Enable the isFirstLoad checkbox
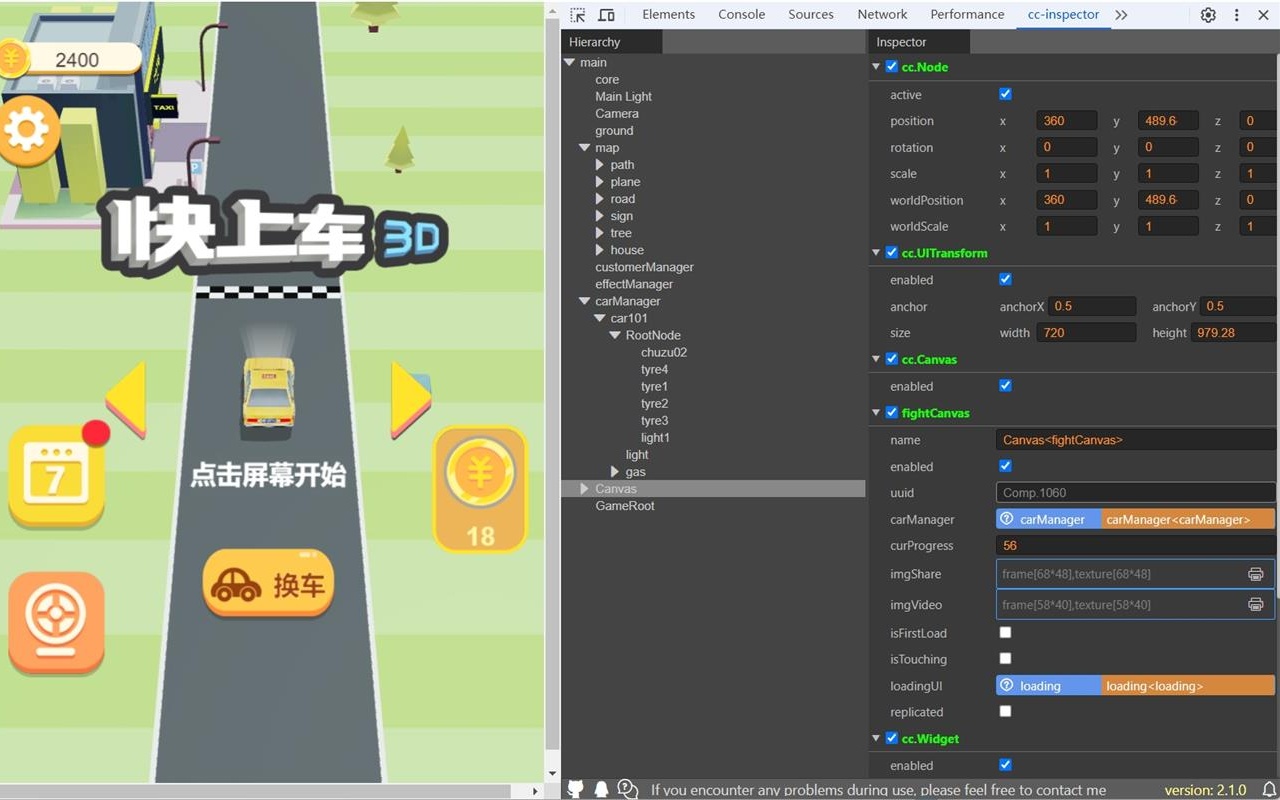 1005,632
